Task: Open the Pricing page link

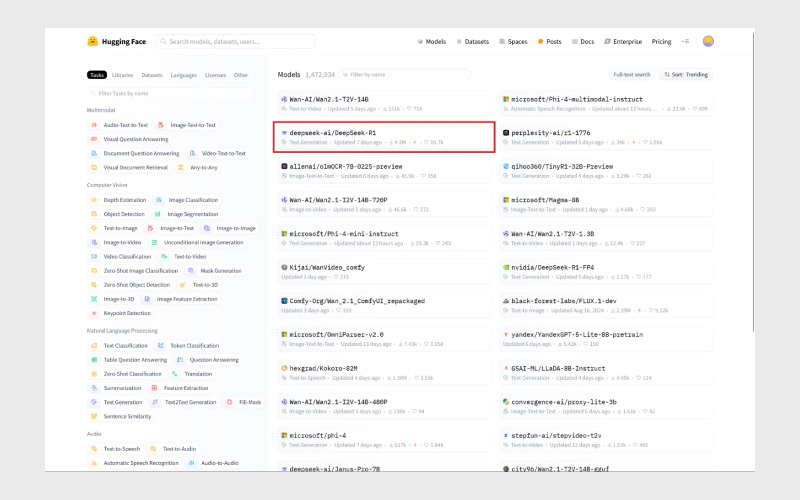Action: [661, 42]
